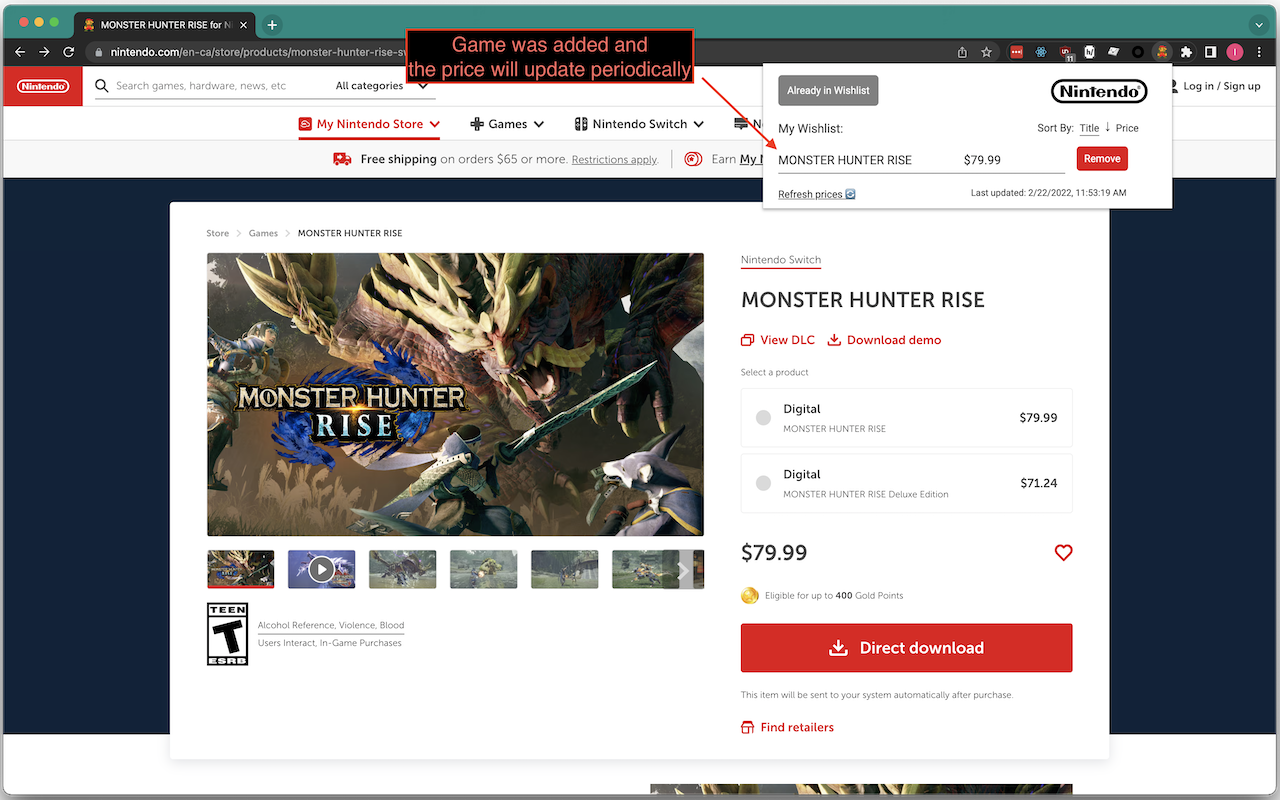Click the Mario wishlist extension icon

pyautogui.click(x=1162, y=52)
